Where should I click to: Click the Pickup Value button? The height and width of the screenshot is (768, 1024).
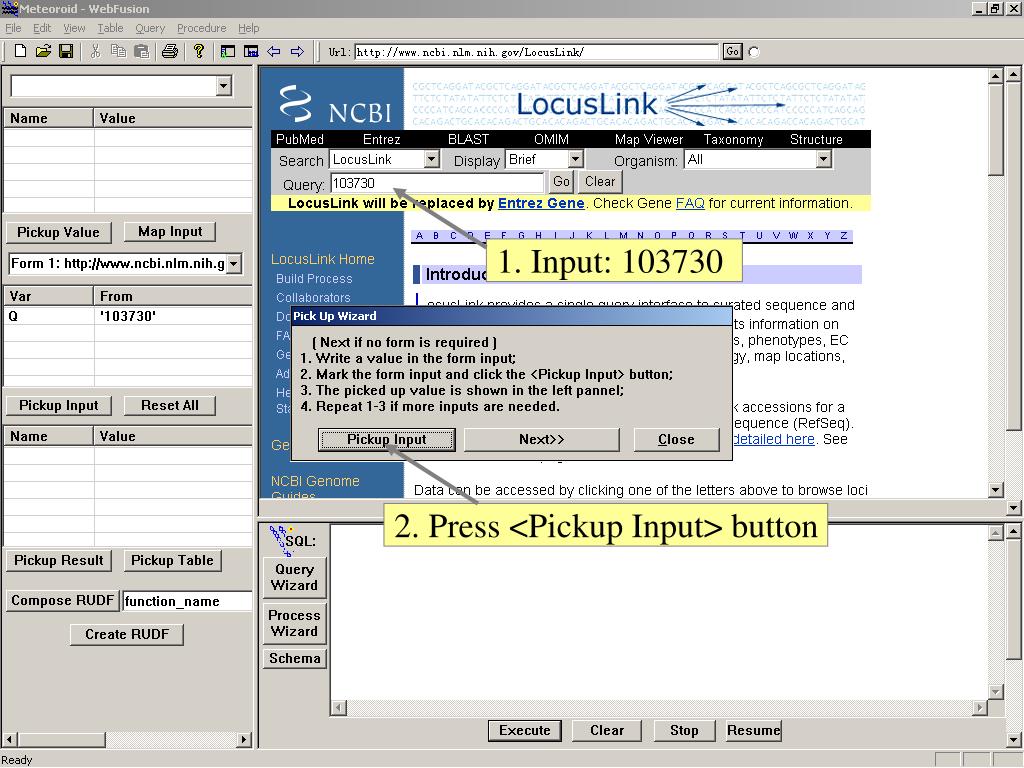pyautogui.click(x=58, y=232)
